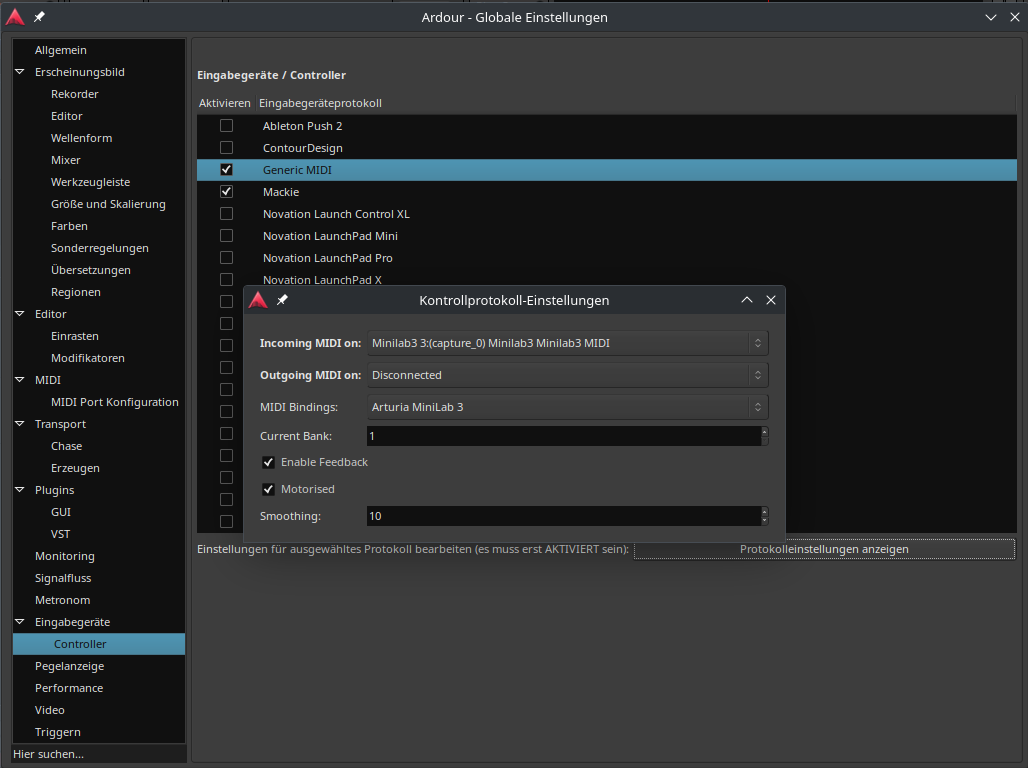The image size is (1028, 768).
Task: Select the ContourDesign protocol row
Action: tap(606, 148)
